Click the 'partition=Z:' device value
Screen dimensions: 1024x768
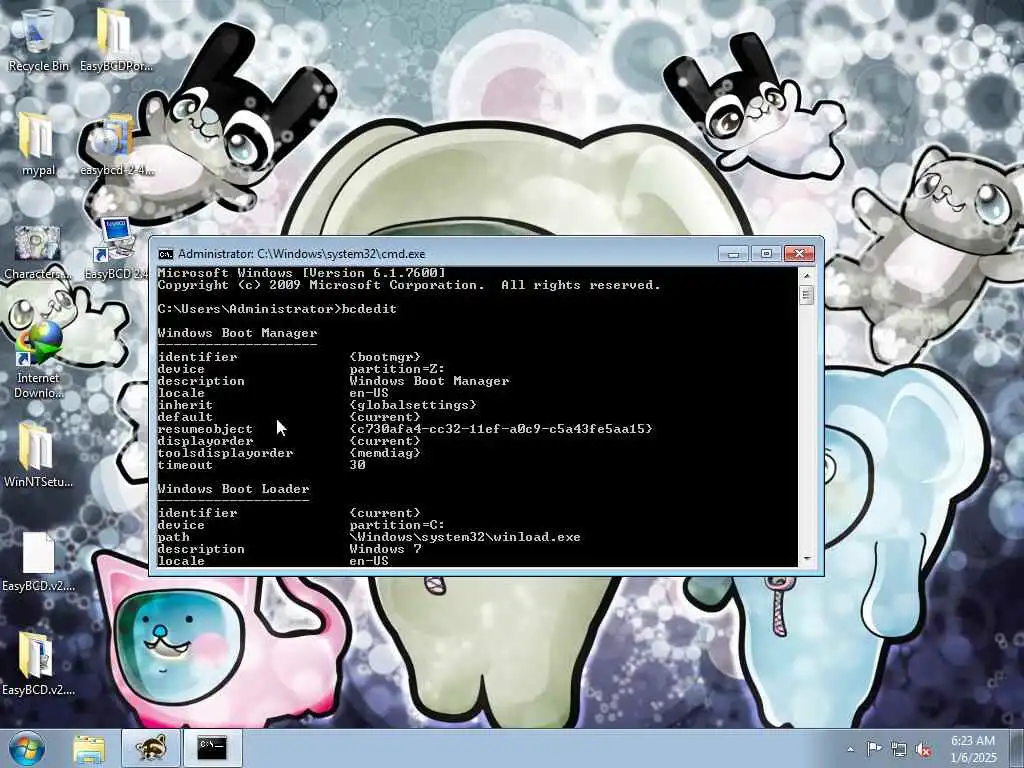point(397,369)
